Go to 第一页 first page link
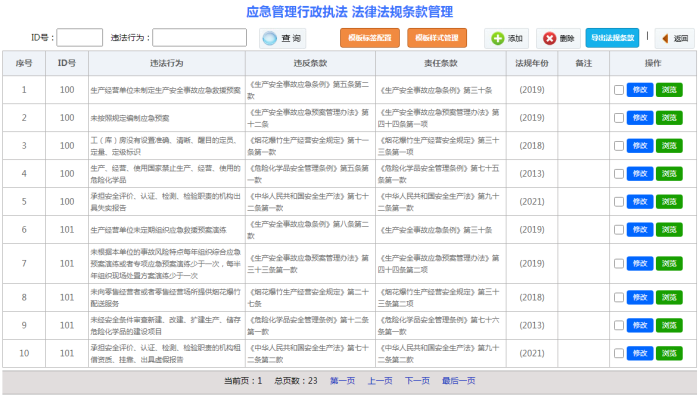700x395 pixels. (342, 381)
